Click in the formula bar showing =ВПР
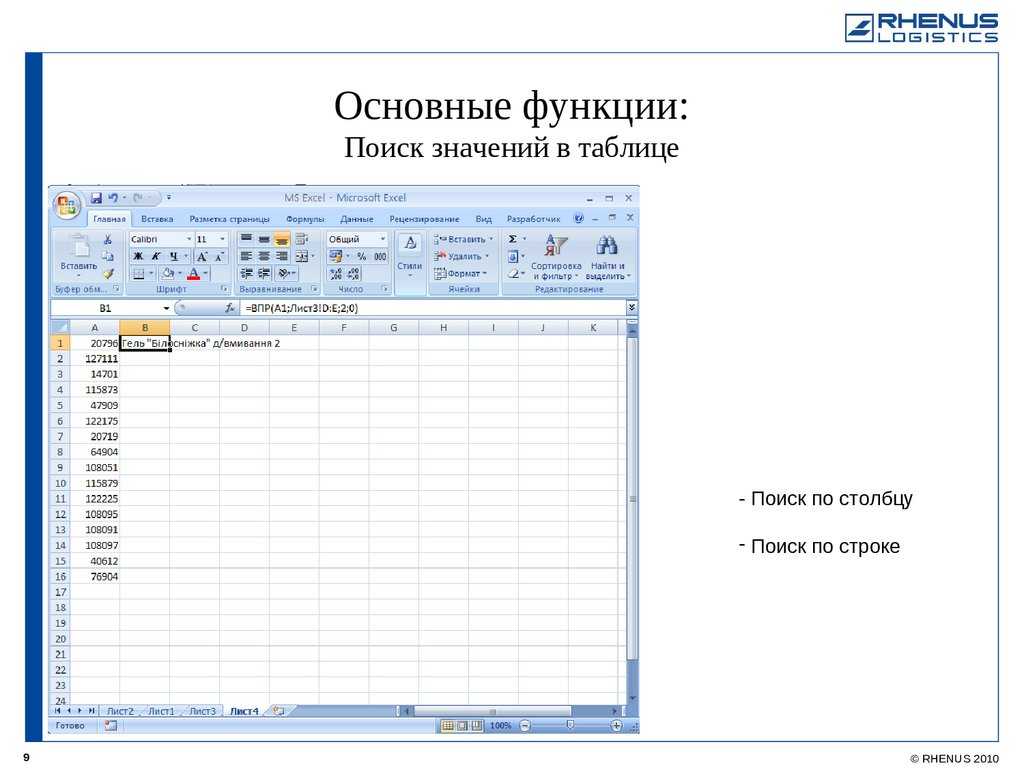The width and height of the screenshot is (1024, 768). tap(433, 308)
